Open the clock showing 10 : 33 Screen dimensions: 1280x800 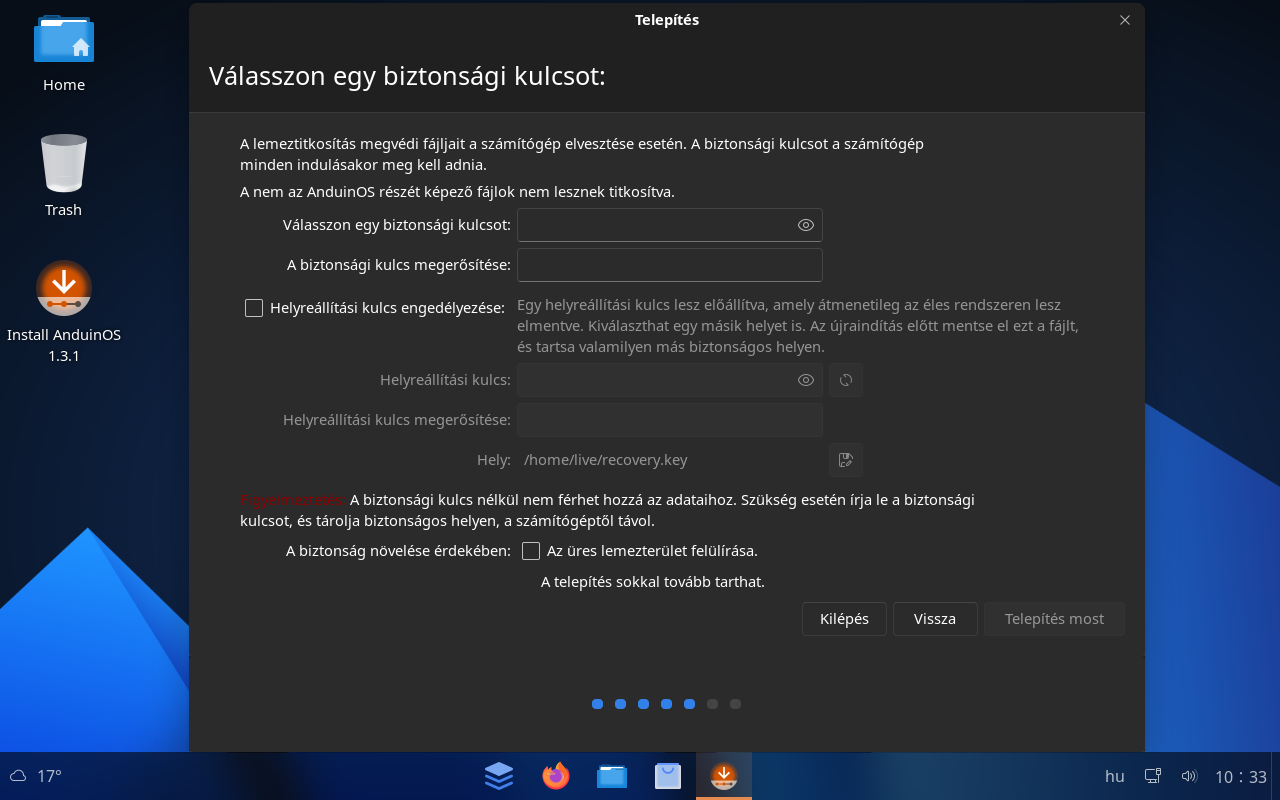[1241, 776]
